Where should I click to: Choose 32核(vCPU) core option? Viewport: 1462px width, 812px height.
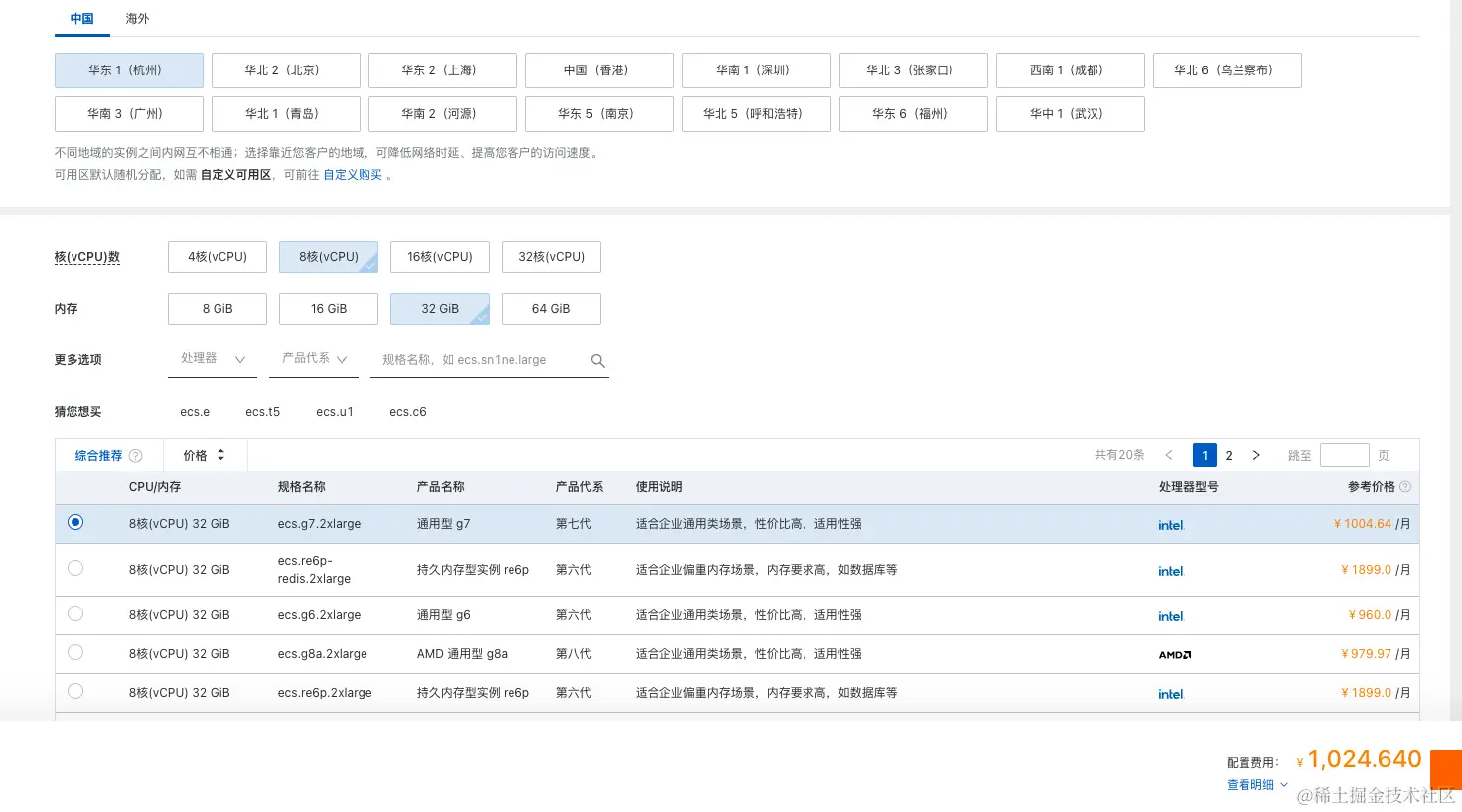pos(551,257)
